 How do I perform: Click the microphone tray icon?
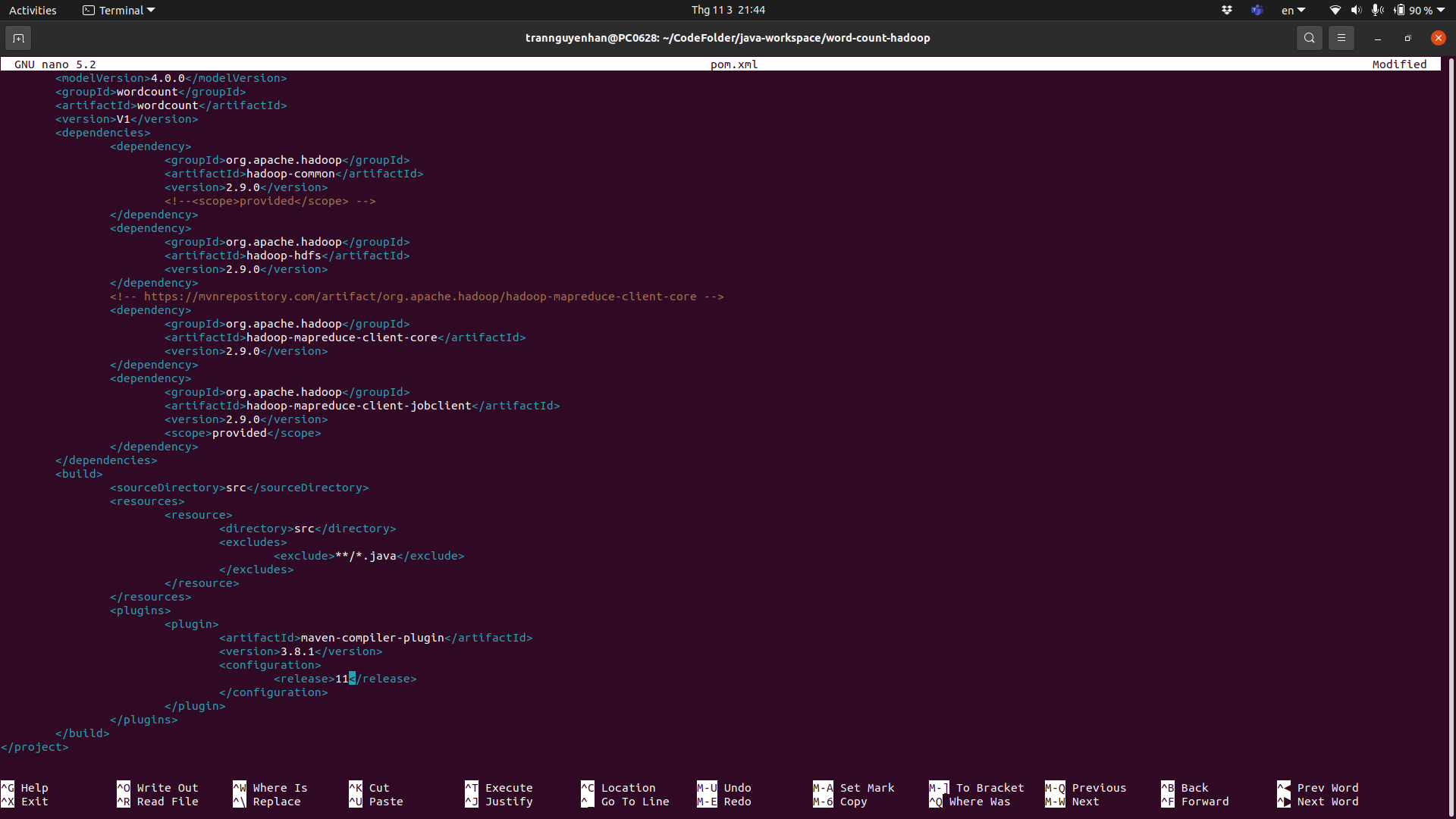tap(1377, 10)
